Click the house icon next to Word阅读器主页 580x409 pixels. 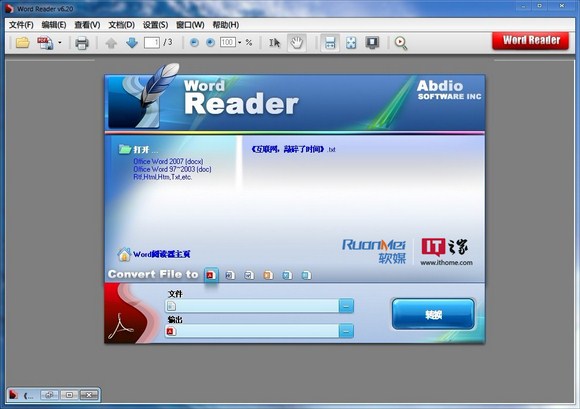tap(124, 254)
